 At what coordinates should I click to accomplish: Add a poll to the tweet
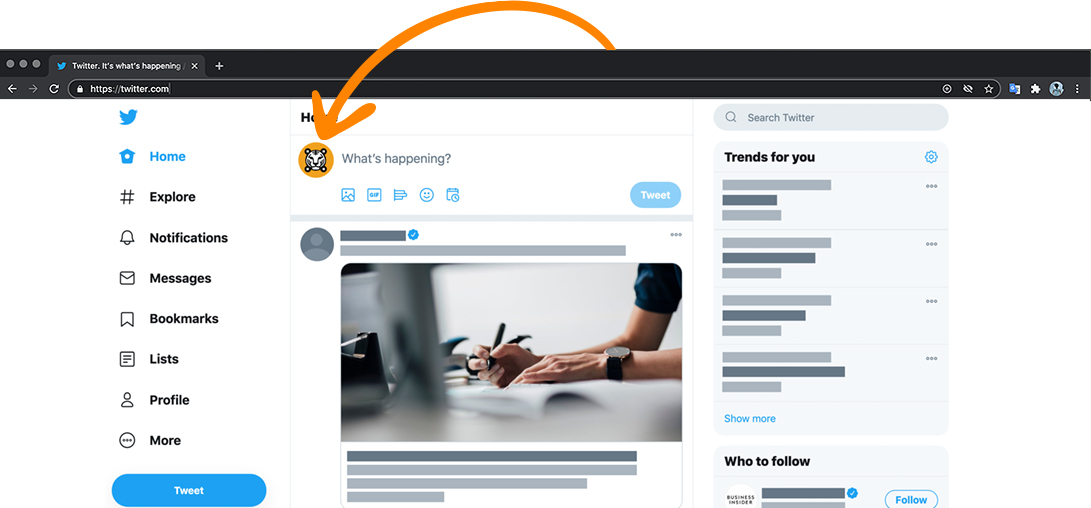coord(400,196)
